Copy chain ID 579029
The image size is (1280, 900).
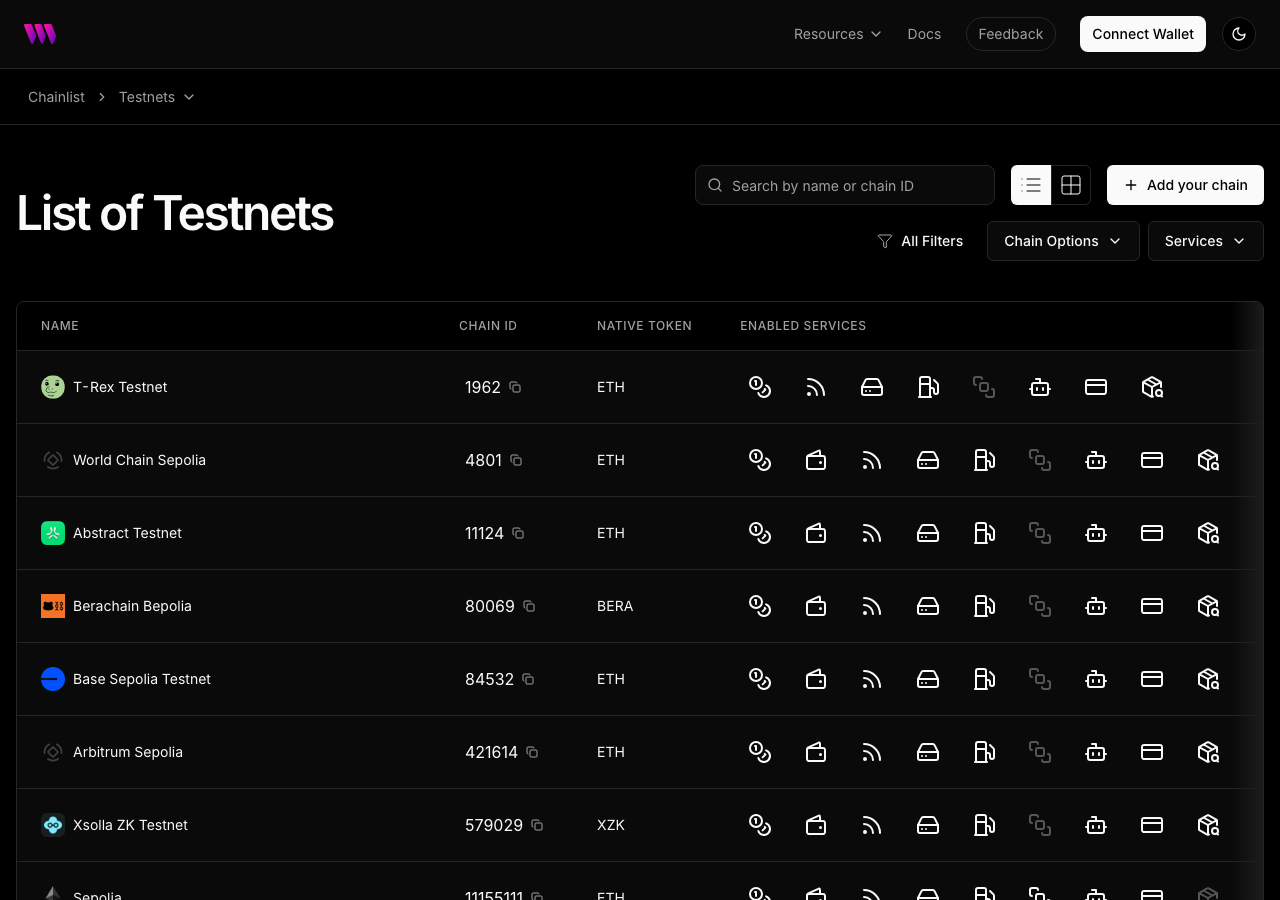pyautogui.click(x=537, y=825)
